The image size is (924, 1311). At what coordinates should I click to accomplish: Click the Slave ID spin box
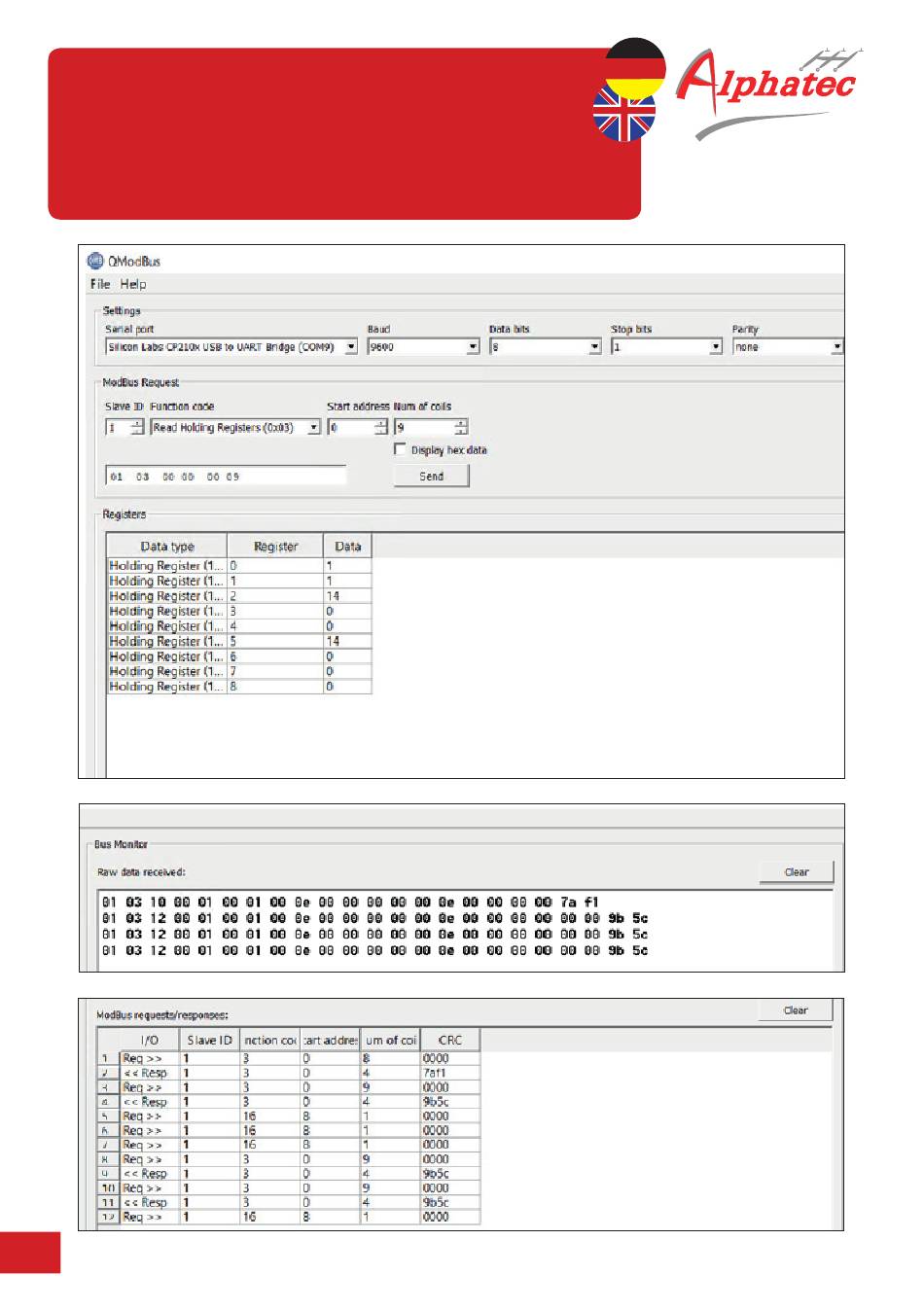point(124,428)
